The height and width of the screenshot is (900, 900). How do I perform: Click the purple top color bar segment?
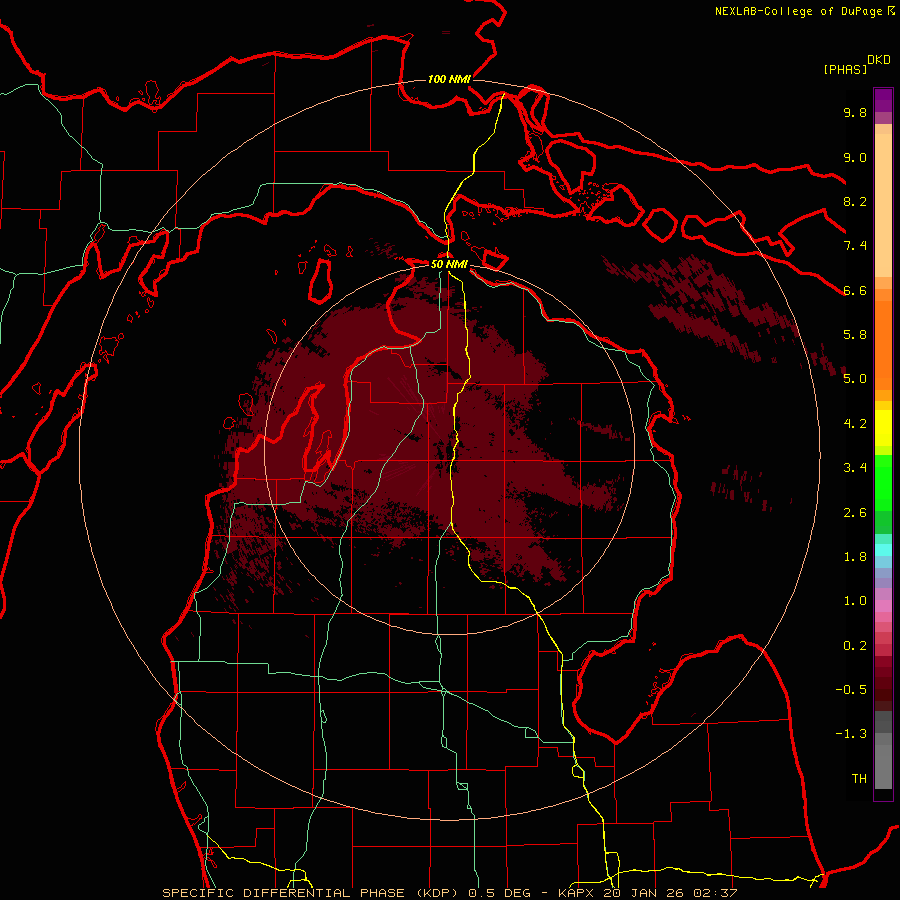[x=883, y=100]
